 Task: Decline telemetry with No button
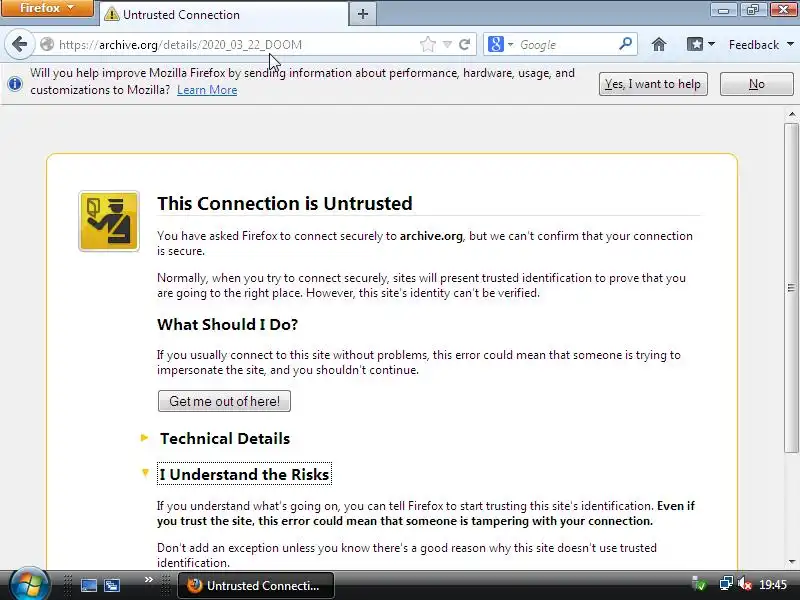click(x=757, y=84)
